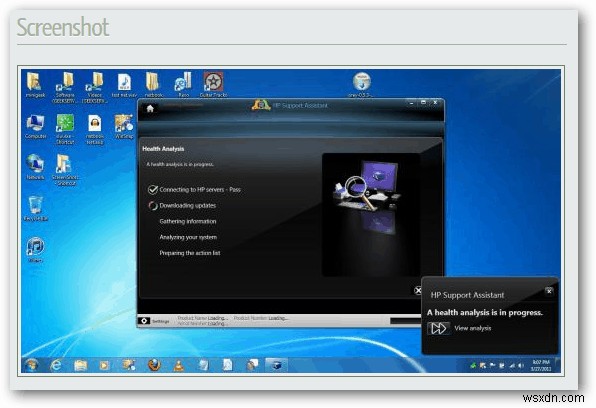This screenshot has width=596, height=408.
Task: Select the Network desktop icon
Action: pos(35,167)
